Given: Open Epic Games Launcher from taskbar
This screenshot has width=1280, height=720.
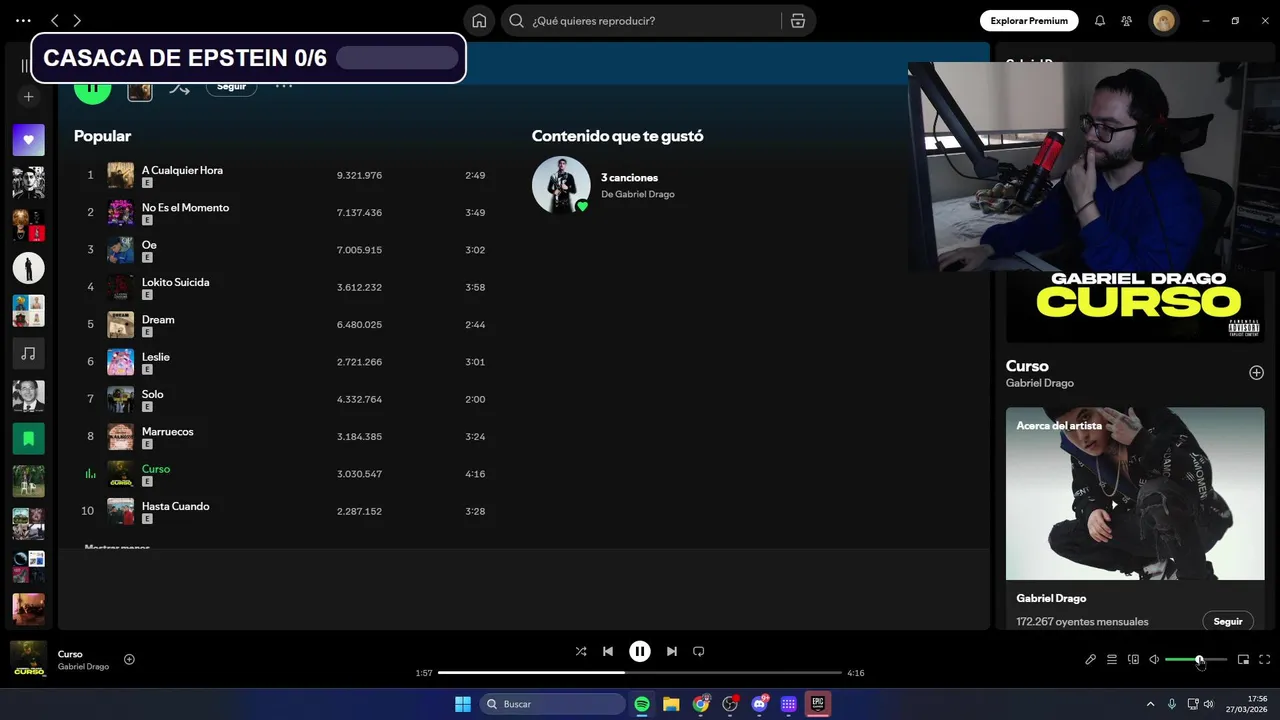Looking at the screenshot, I should 817,704.
